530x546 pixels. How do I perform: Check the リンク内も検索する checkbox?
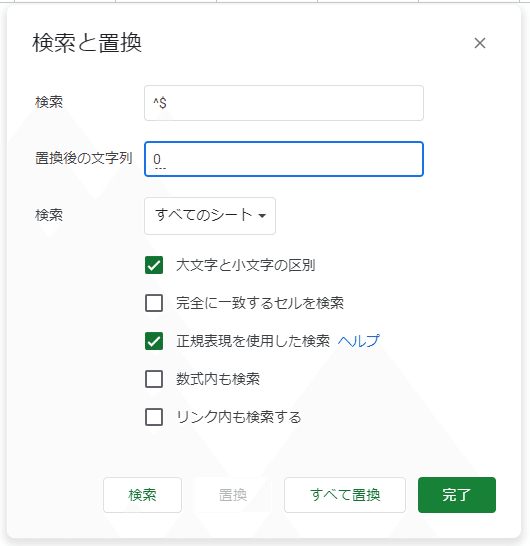click(154, 417)
